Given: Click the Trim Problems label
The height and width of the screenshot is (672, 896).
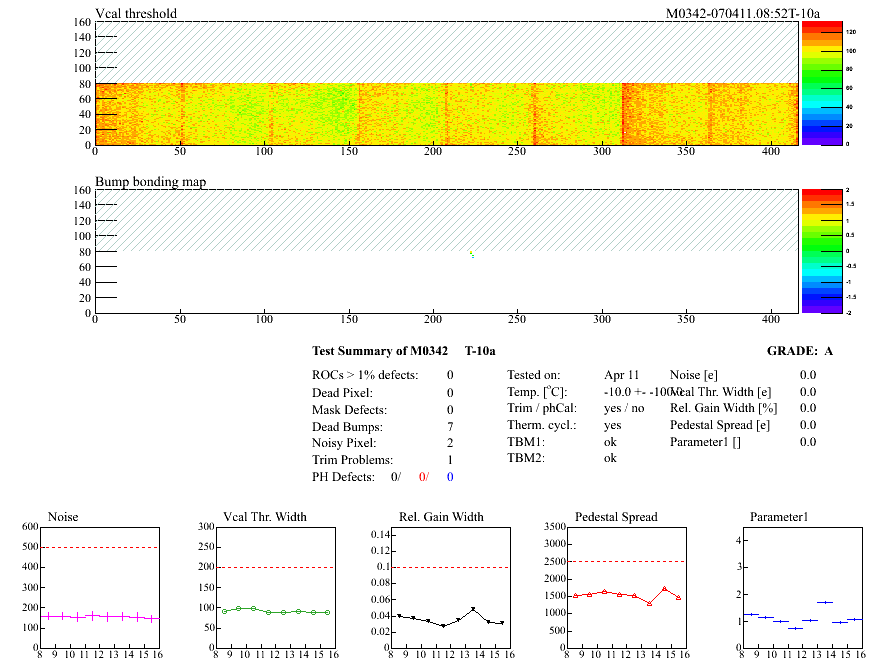Looking at the screenshot, I should (353, 460).
